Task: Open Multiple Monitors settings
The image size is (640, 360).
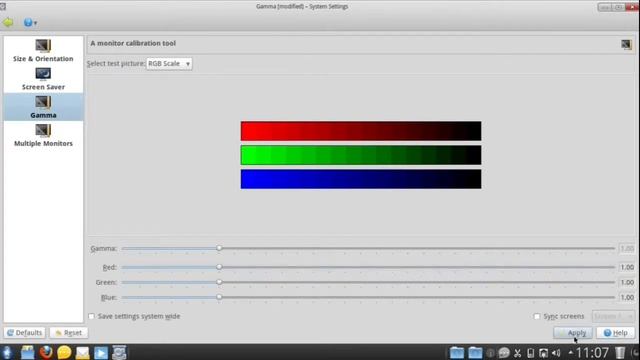Action: [x=43, y=135]
